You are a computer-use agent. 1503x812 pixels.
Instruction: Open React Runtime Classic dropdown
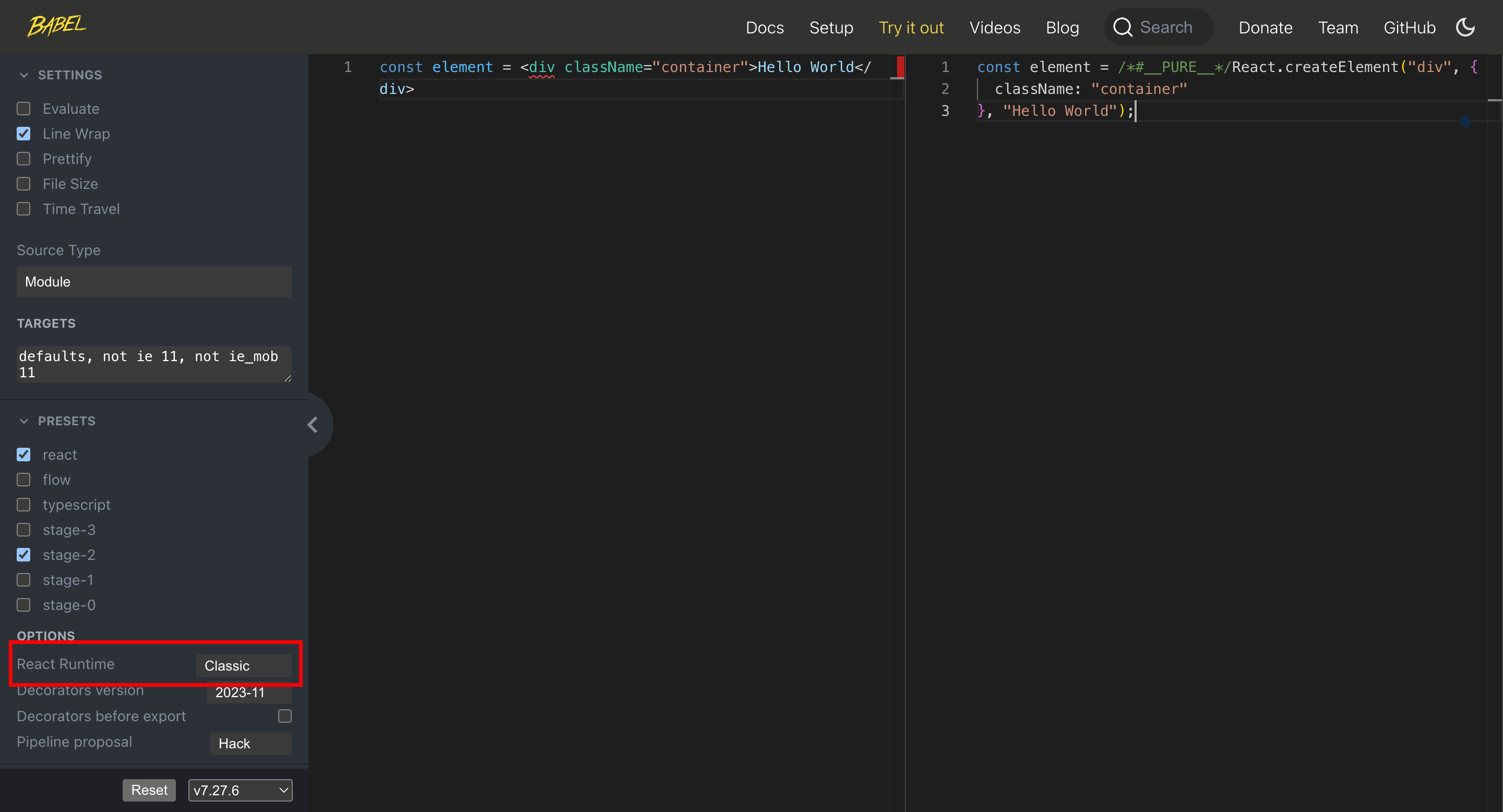[x=243, y=665]
